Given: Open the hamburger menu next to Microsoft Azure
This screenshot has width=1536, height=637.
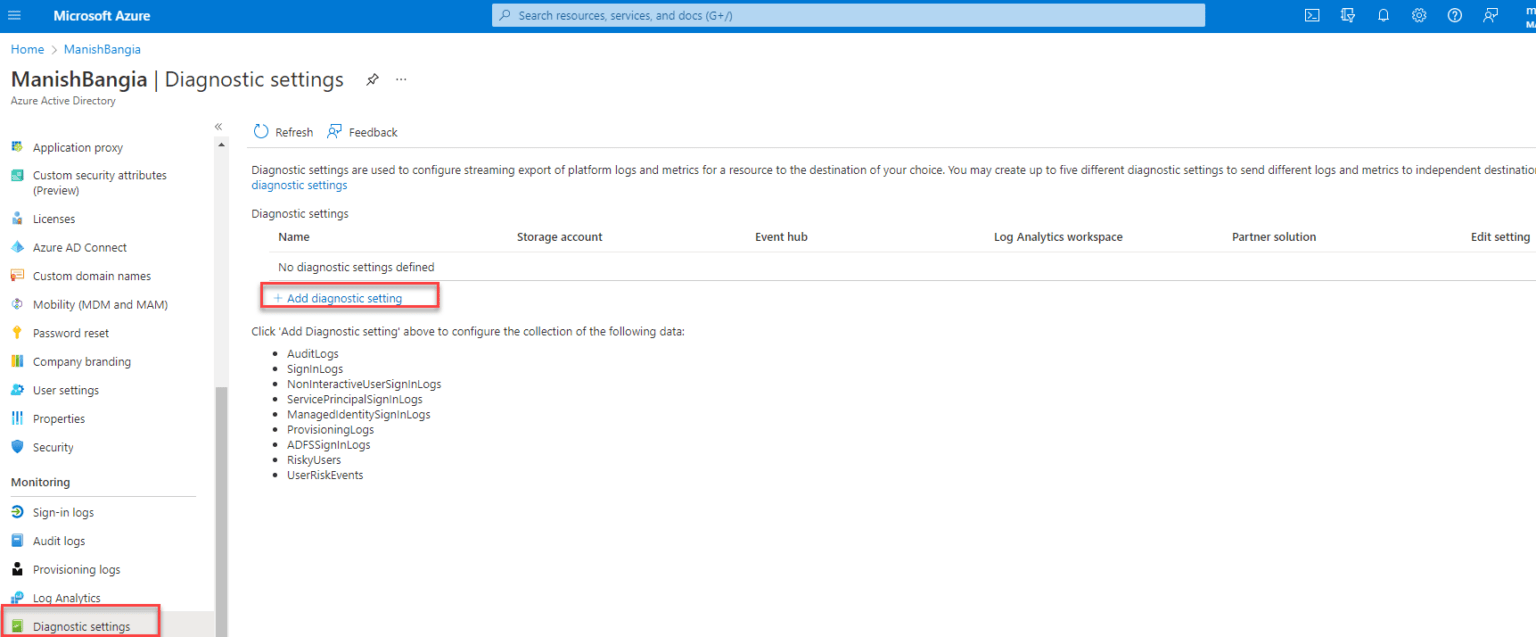Looking at the screenshot, I should point(16,14).
